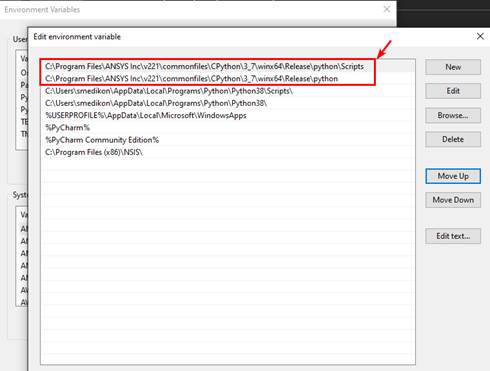The height and width of the screenshot is (371, 490).
Task: Open the Edit text... view
Action: tap(453, 236)
